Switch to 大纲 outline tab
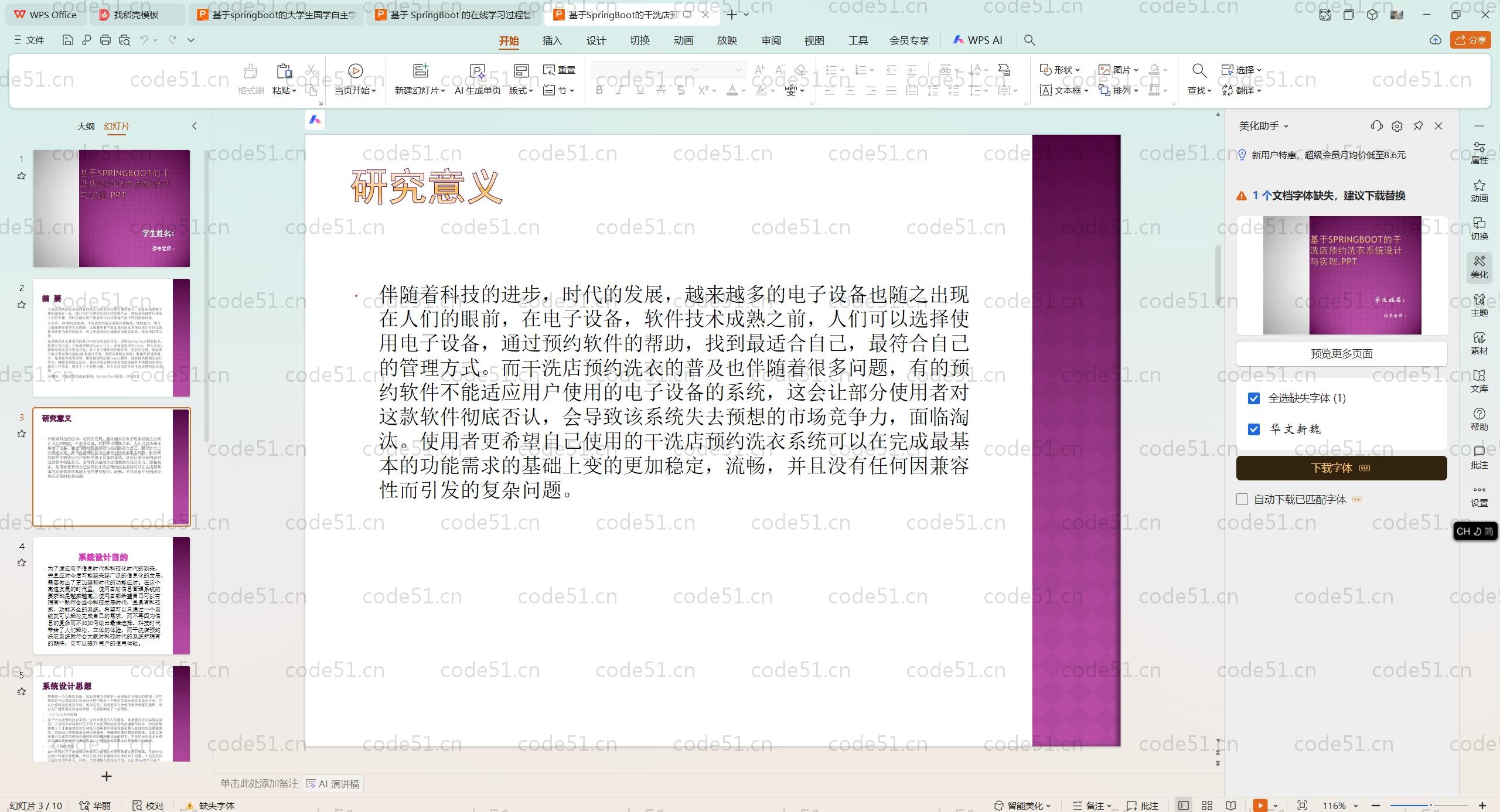 tap(86, 126)
